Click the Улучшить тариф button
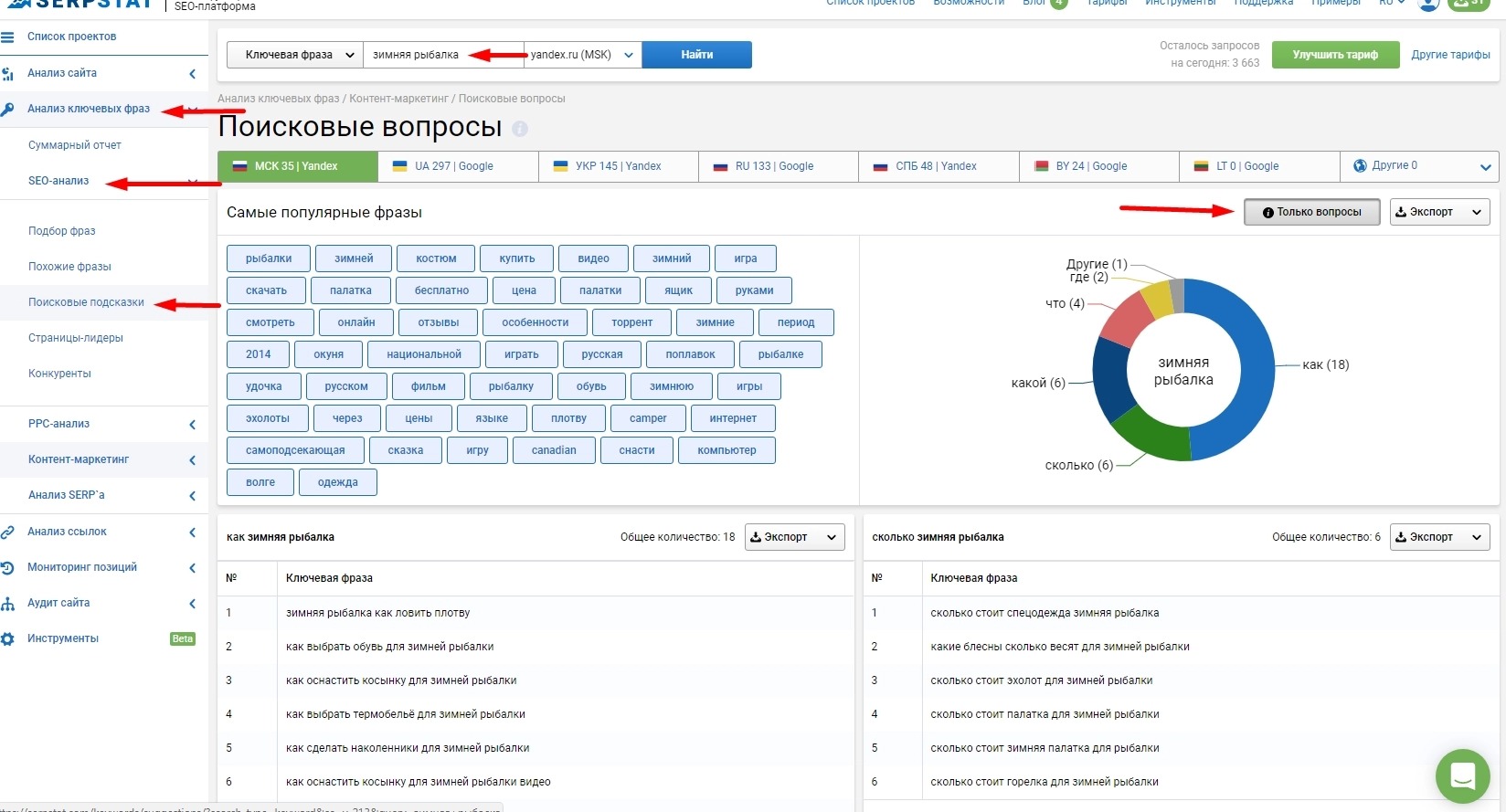Viewport: 1506px width, 812px height. [x=1335, y=55]
